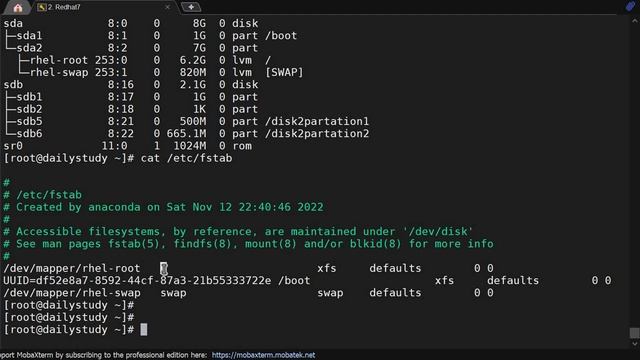The width and height of the screenshot is (640, 360).
Task: Click the '# /etc/fstab' comment line
Action: click(42, 195)
